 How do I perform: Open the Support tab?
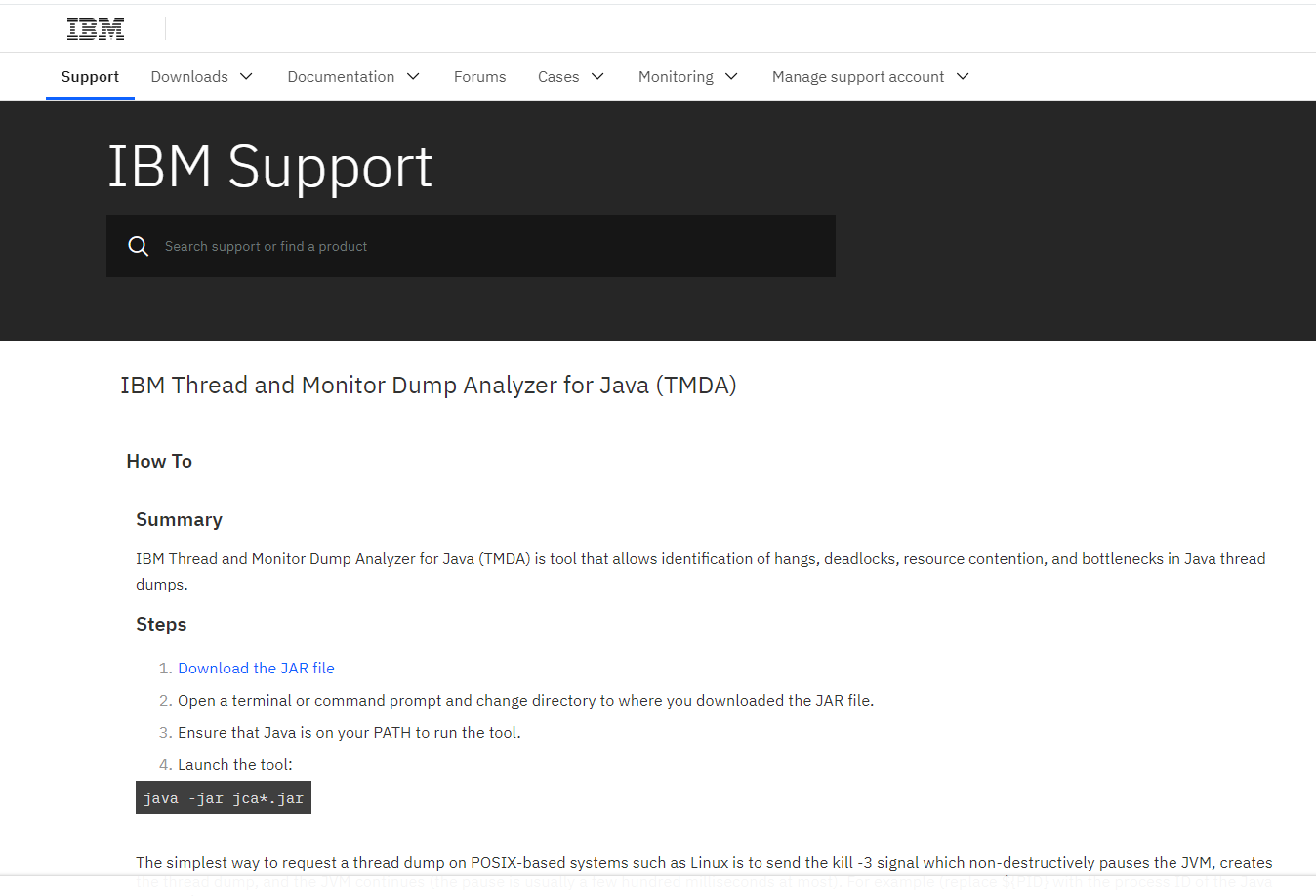coord(90,76)
